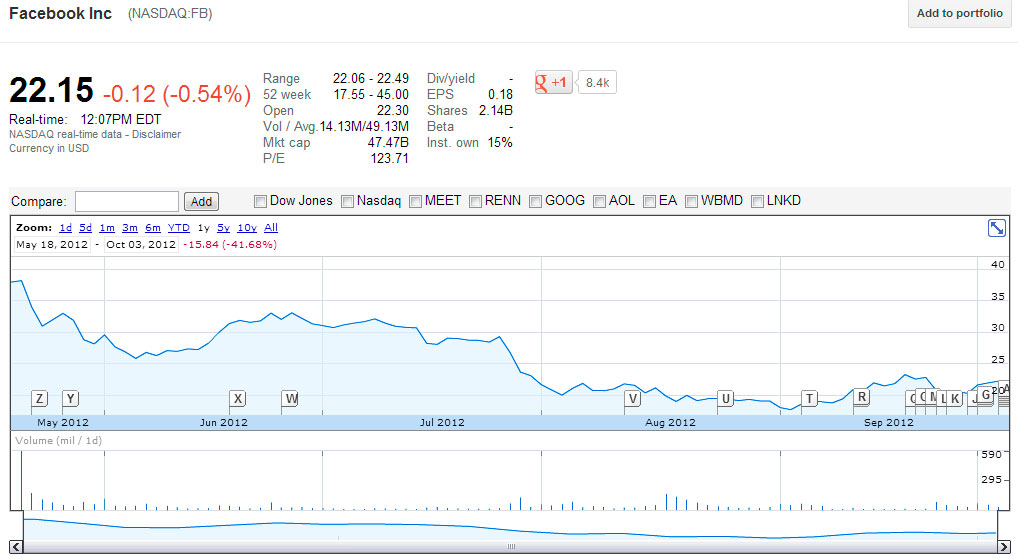The width and height of the screenshot is (1018, 559).
Task: Click the Volume (mil / 1d) label
Action: click(x=58, y=441)
